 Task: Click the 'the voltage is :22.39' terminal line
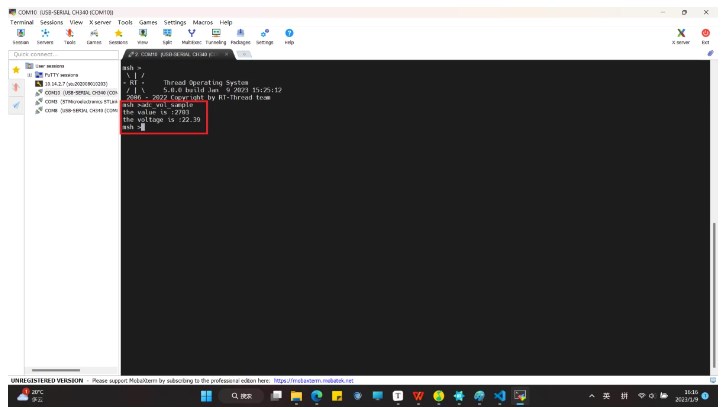point(162,120)
